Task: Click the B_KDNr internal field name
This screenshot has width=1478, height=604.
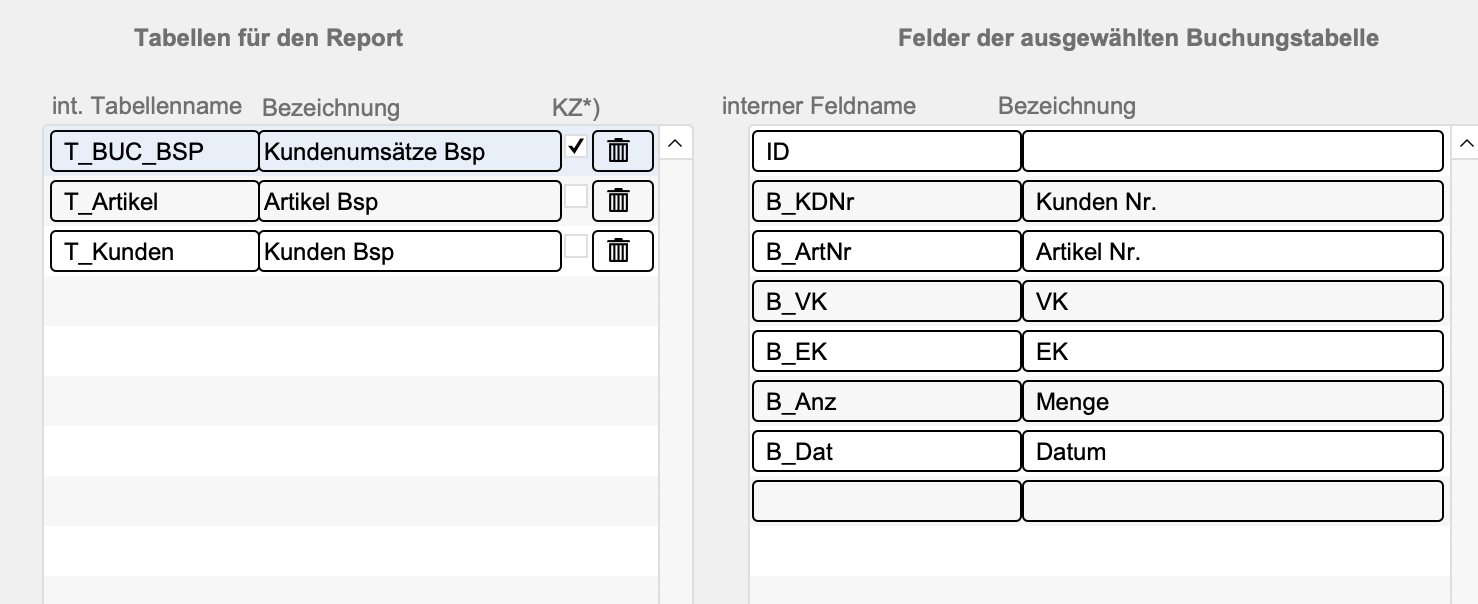Action: pyautogui.click(x=886, y=201)
